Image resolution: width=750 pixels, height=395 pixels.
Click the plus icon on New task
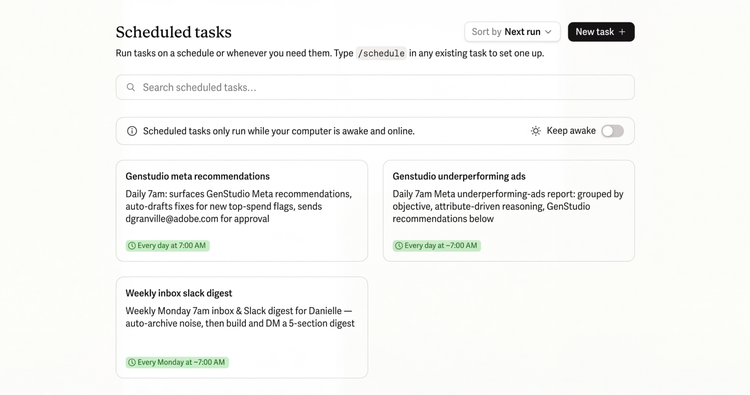[x=622, y=32]
